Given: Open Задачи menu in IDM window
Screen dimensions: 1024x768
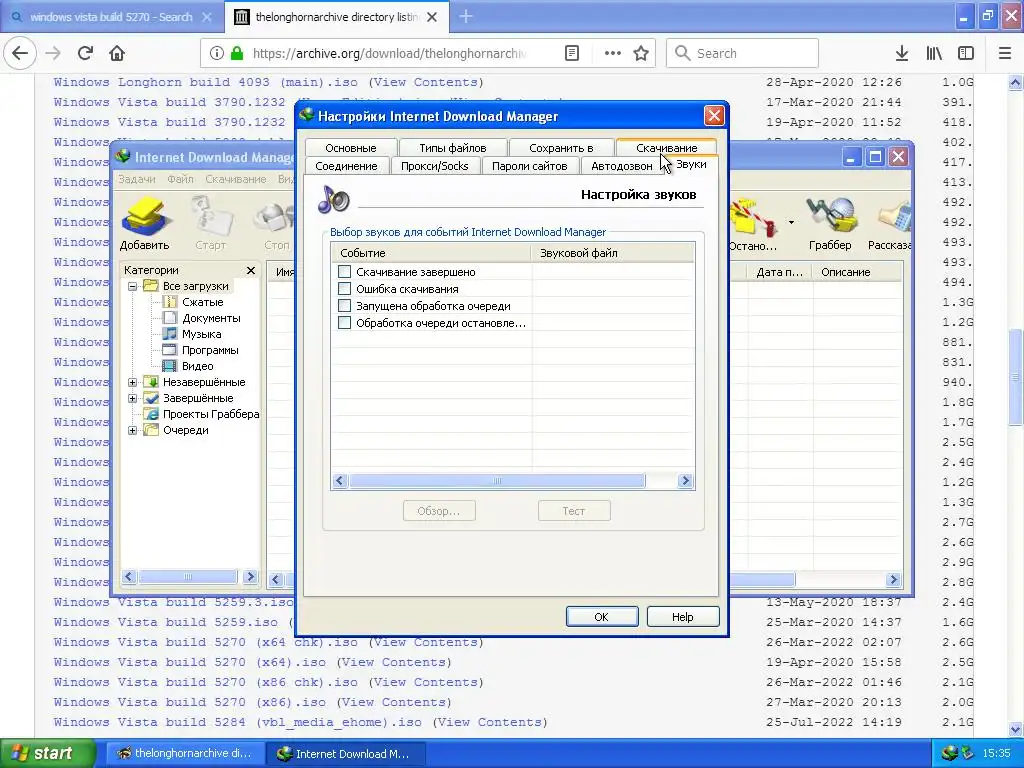Looking at the screenshot, I should [x=136, y=179].
